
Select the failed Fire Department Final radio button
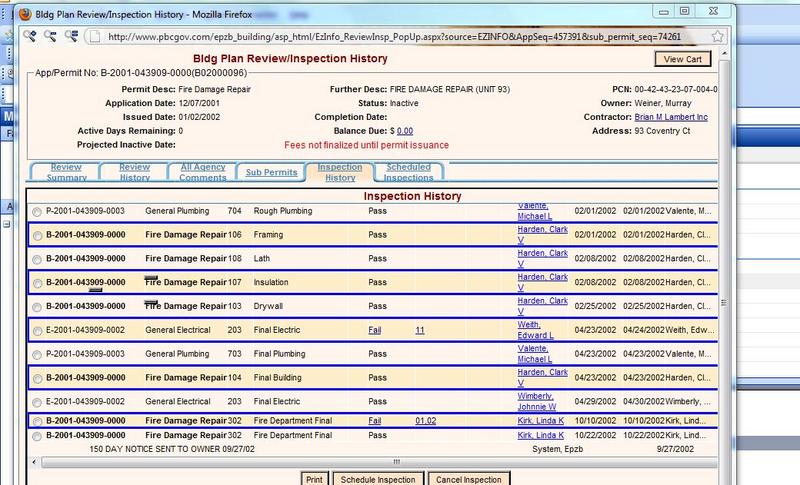tap(37, 422)
